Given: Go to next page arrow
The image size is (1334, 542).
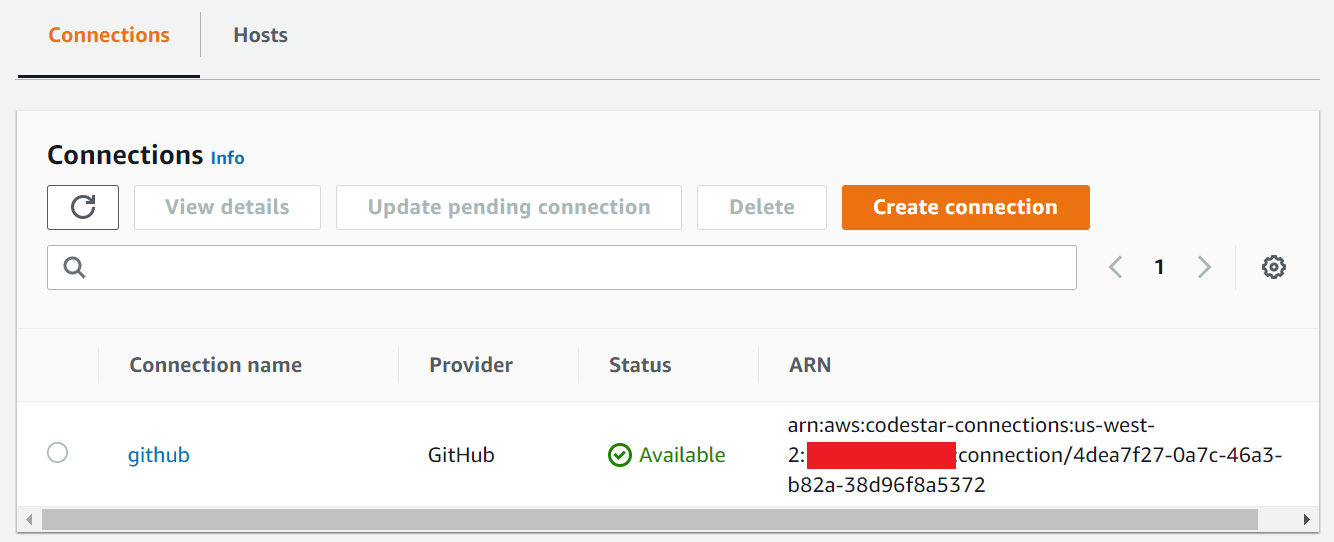Looking at the screenshot, I should click(1204, 267).
